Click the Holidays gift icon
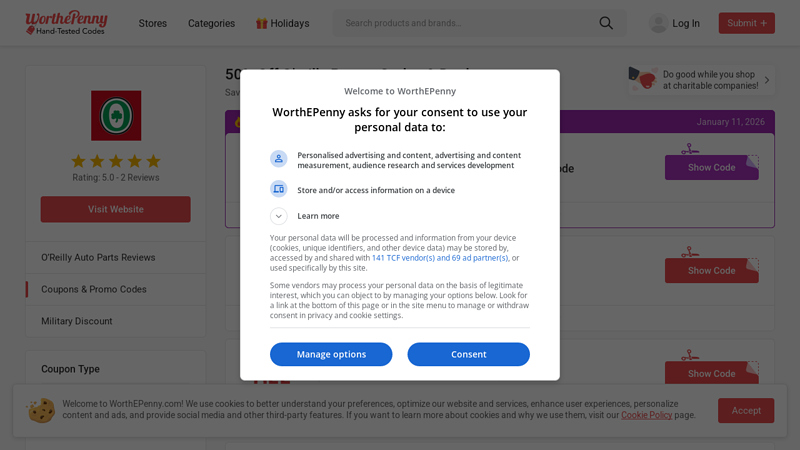Image resolution: width=800 pixels, height=450 pixels. (x=261, y=23)
